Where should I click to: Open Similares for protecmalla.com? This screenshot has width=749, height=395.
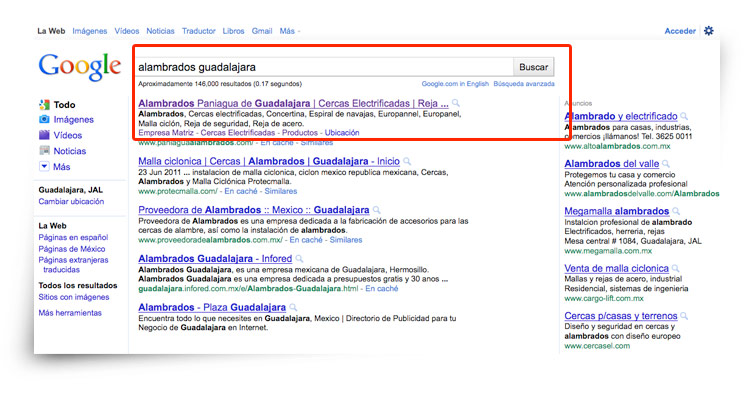(281, 191)
